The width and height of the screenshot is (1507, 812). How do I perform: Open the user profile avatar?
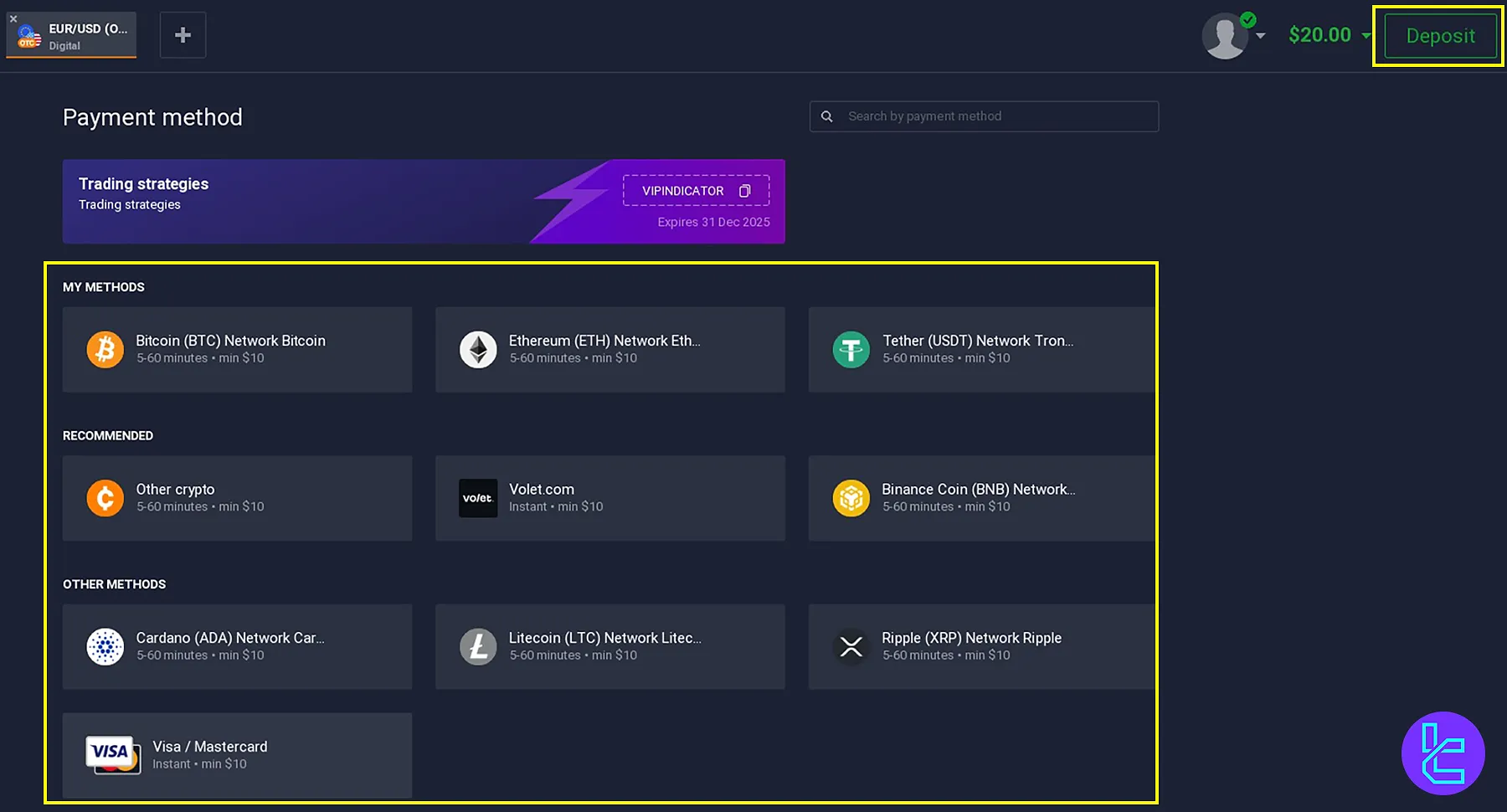tap(1225, 36)
